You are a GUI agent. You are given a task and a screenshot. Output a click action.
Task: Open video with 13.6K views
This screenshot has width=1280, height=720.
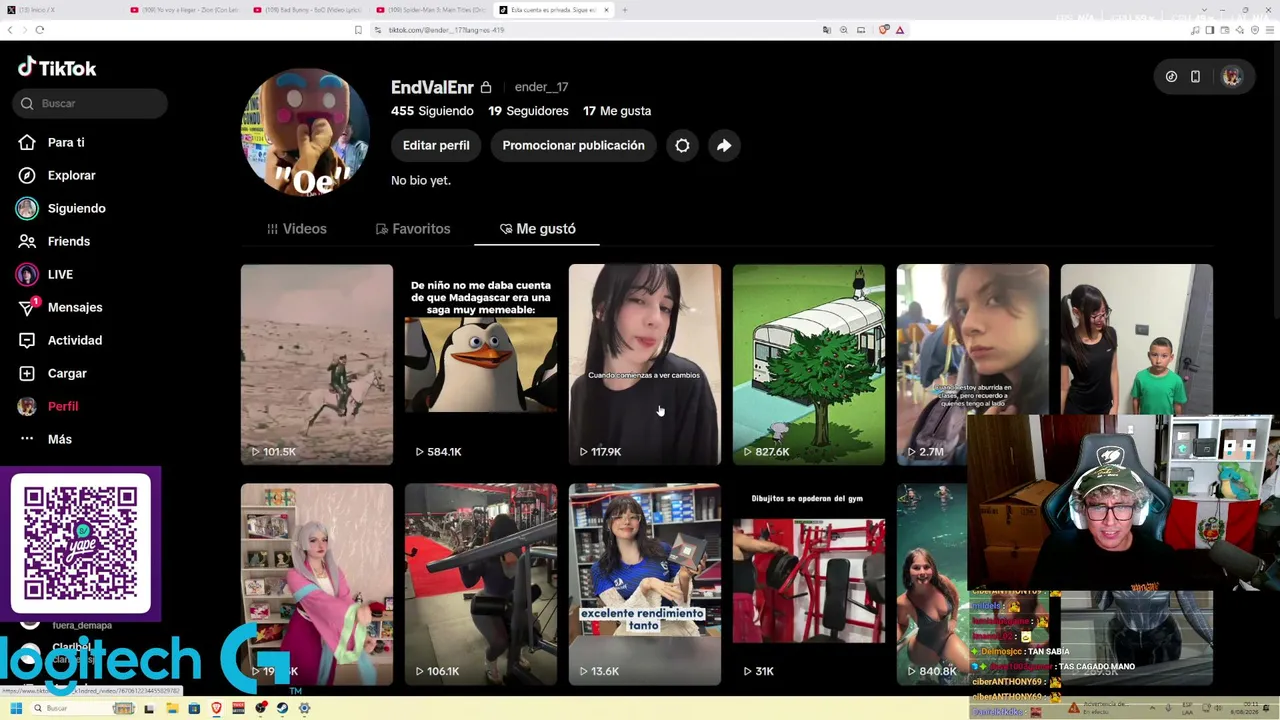coord(645,584)
